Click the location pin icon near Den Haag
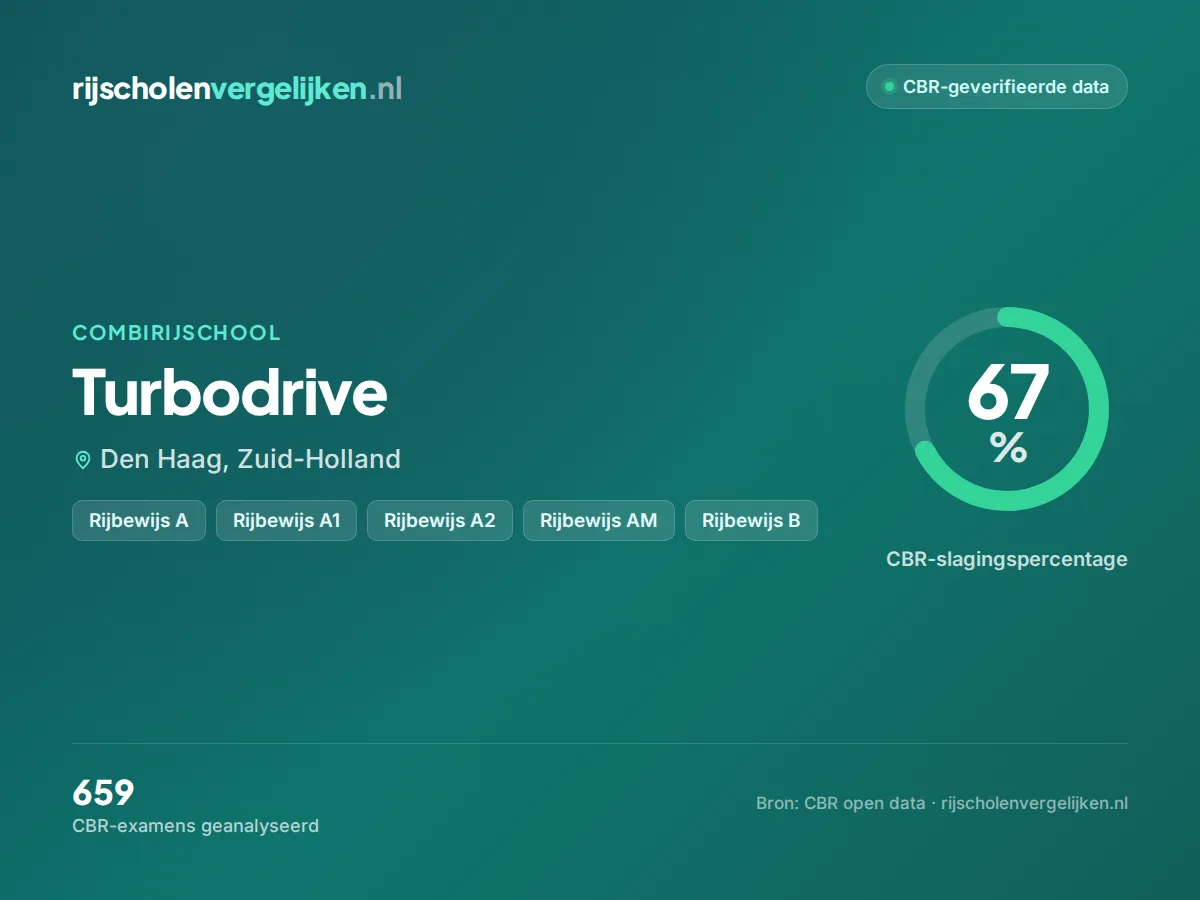 click(83, 460)
